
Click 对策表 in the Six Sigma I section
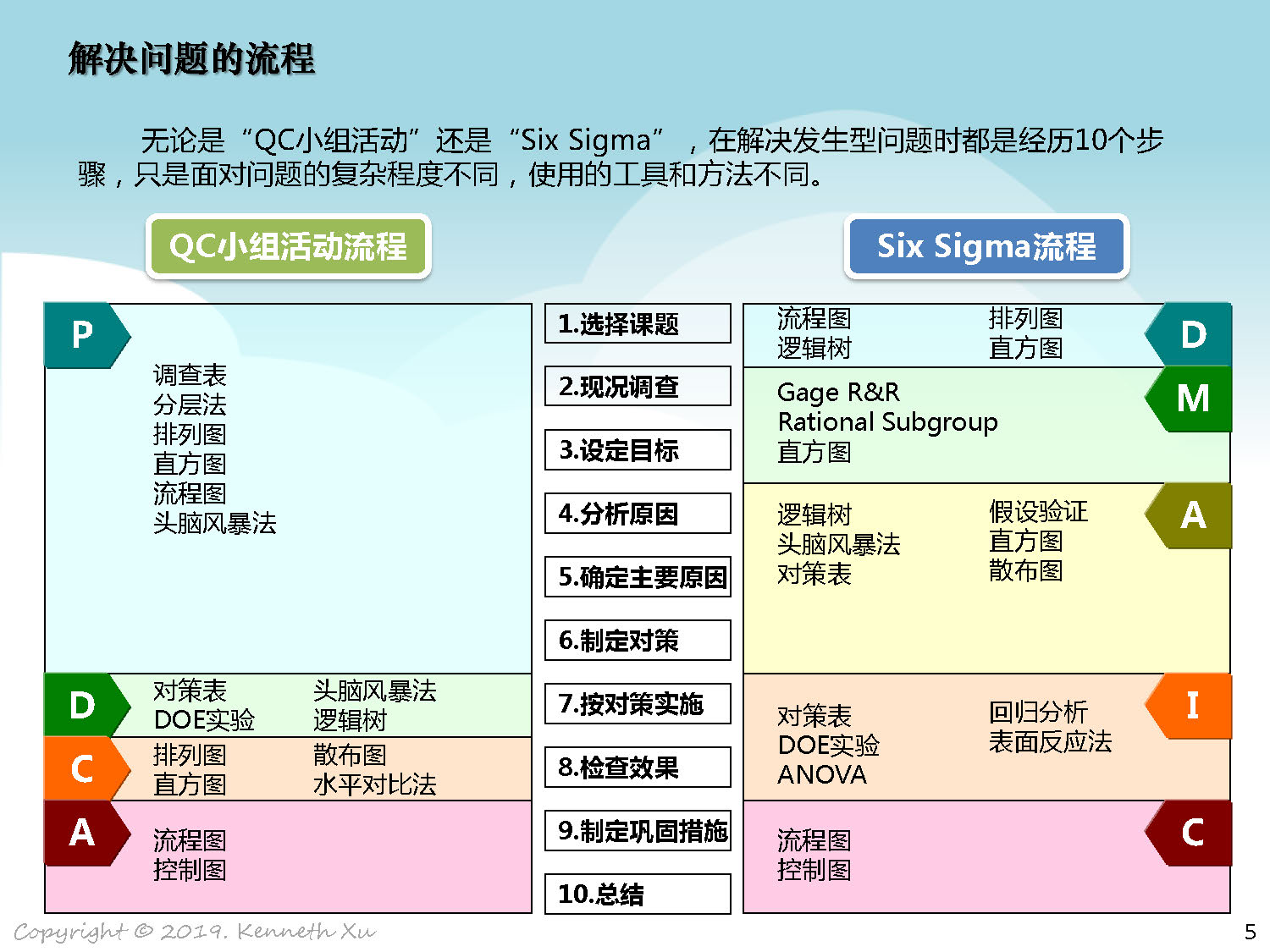click(814, 716)
